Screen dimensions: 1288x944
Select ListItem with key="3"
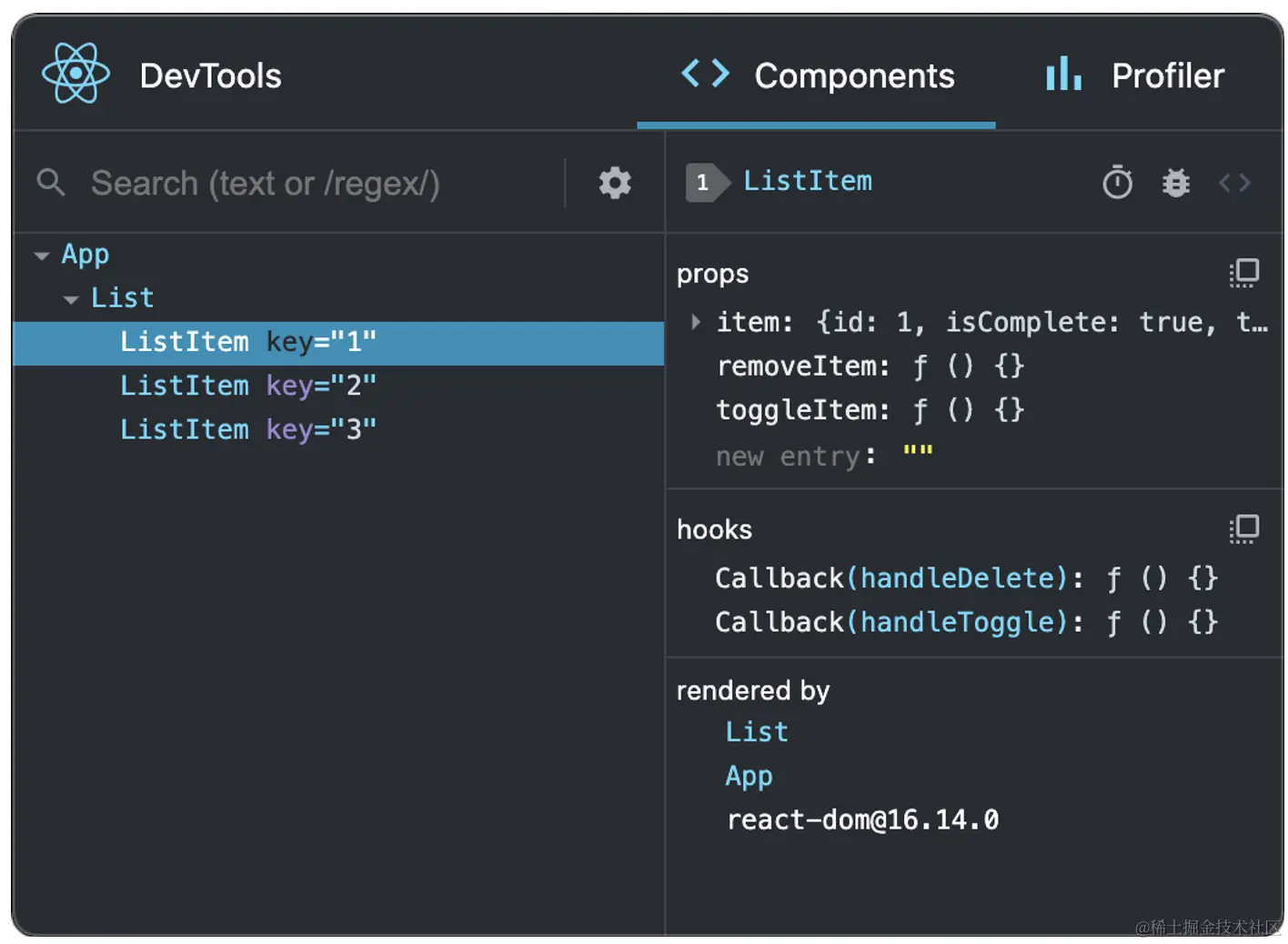[x=338, y=429]
